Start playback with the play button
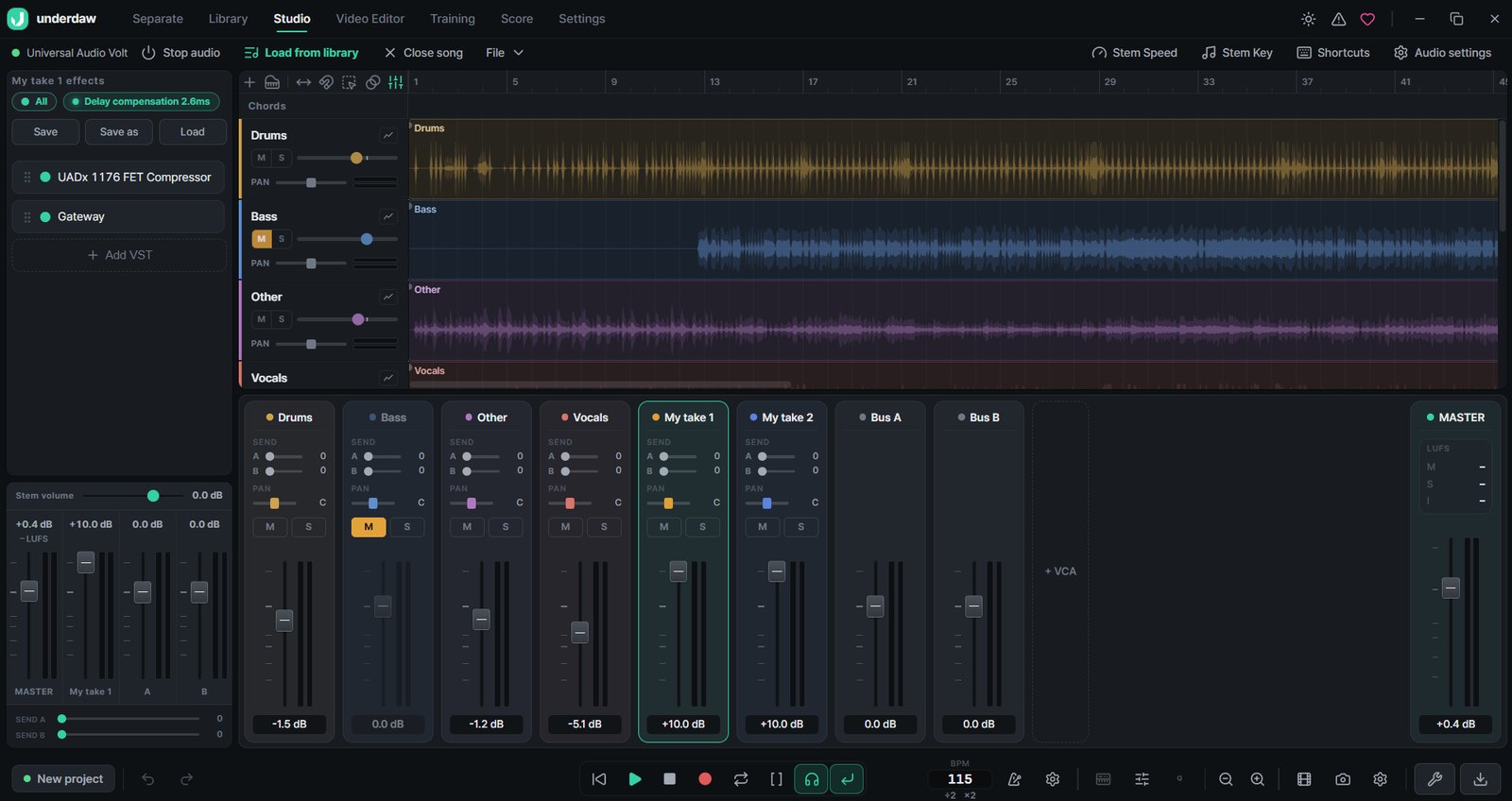Image resolution: width=1512 pixels, height=801 pixels. pyautogui.click(x=635, y=779)
